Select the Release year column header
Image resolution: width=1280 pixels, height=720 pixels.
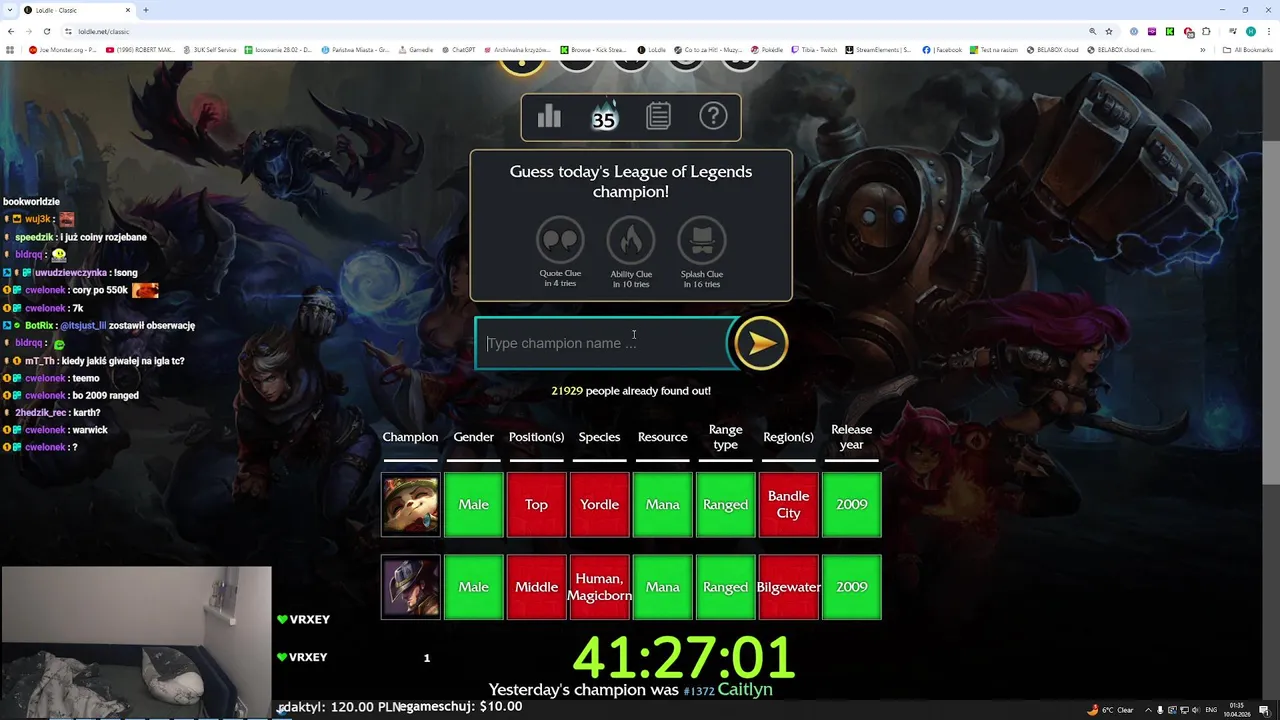(x=851, y=437)
